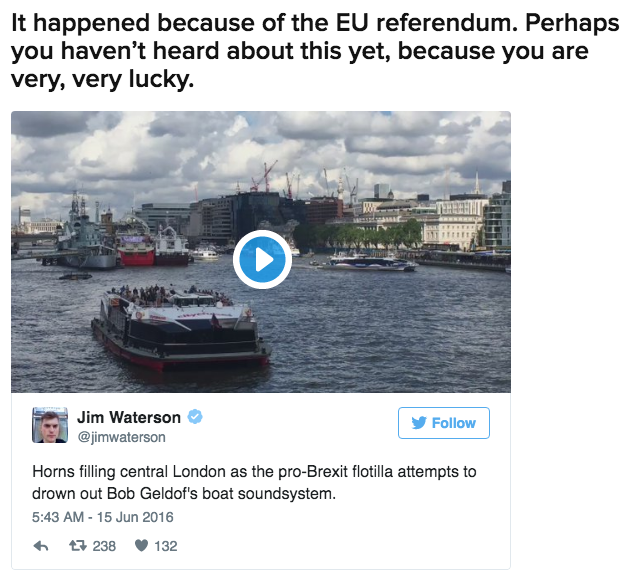Click the Twitter bird icon in Follow
This screenshot has height=584, width=637.
pos(419,423)
